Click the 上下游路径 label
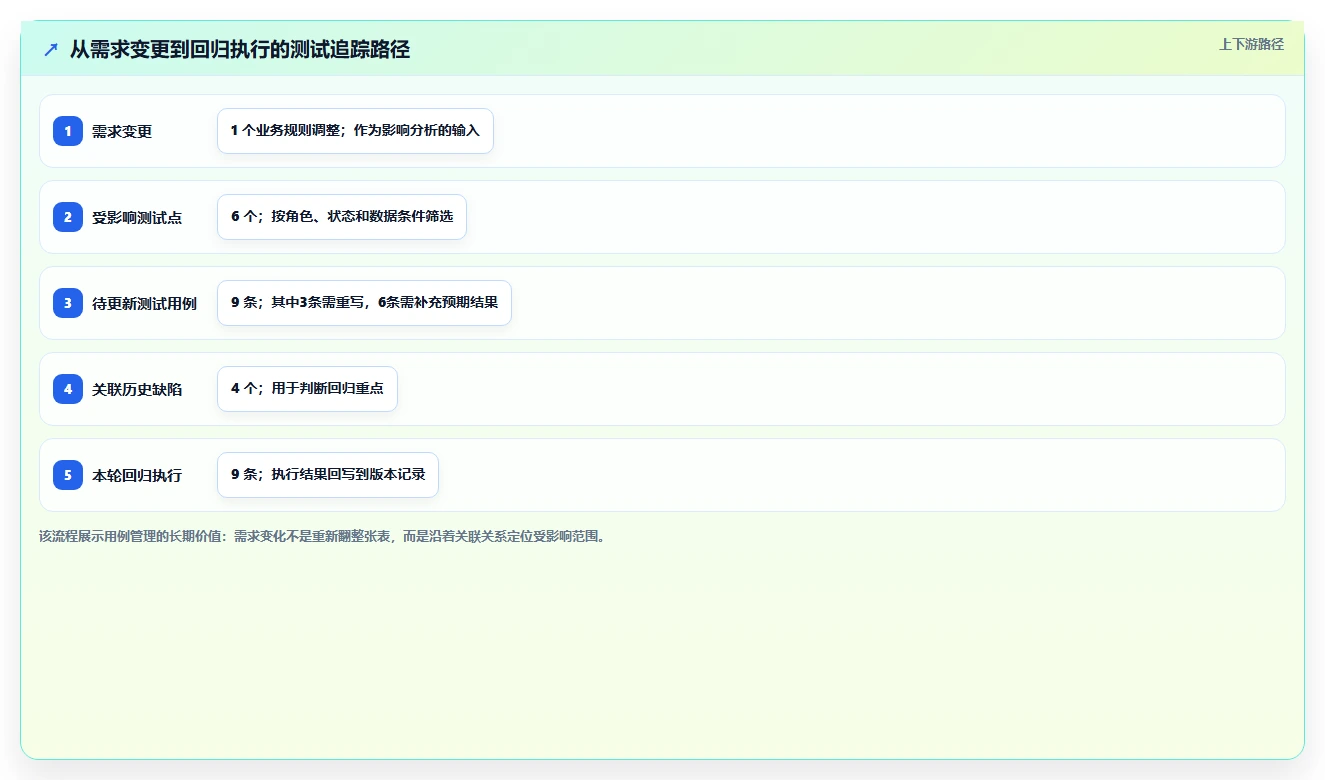This screenshot has width=1325, height=780. [x=1251, y=44]
